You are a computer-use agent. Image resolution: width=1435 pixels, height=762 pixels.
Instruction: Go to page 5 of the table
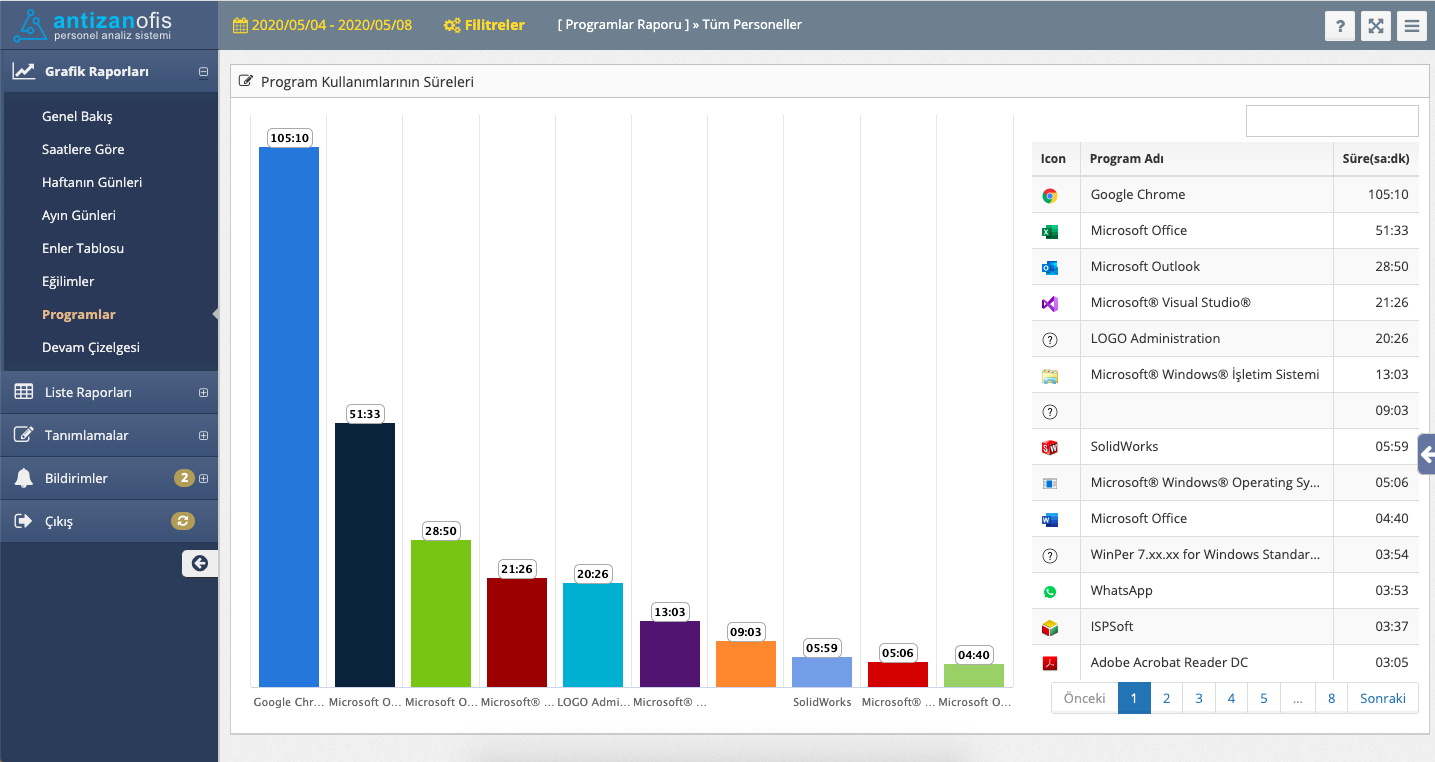pos(1264,698)
